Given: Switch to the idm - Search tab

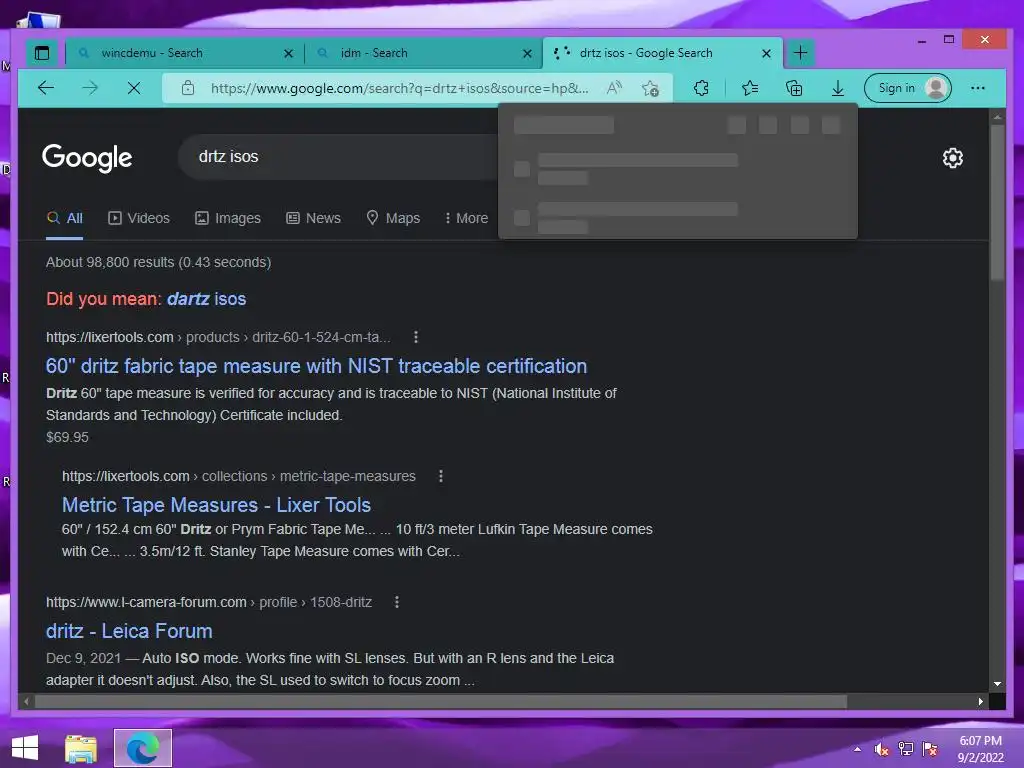Looking at the screenshot, I should pyautogui.click(x=424, y=53).
